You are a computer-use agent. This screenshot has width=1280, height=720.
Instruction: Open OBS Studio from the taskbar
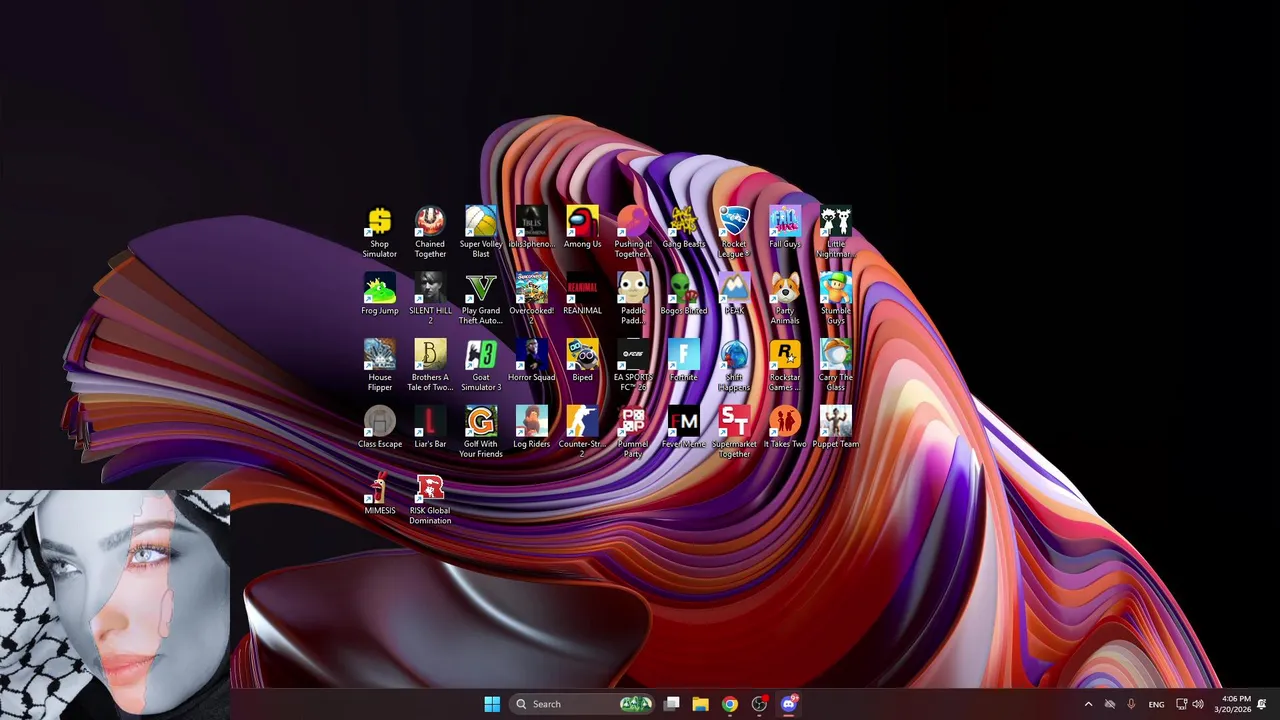click(759, 704)
